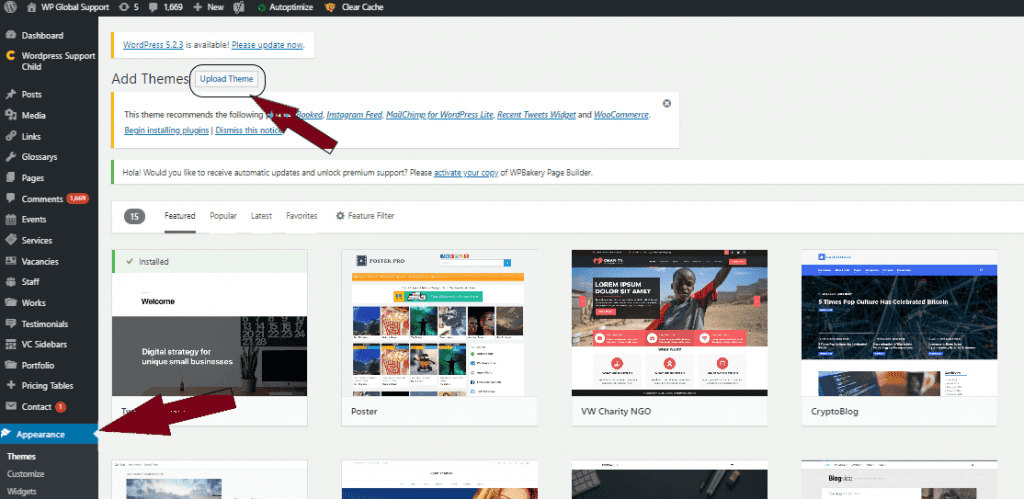Screen dimensions: 1024x499
Task: Open the VW Charity NGO theme thumbnail
Action: [669, 323]
